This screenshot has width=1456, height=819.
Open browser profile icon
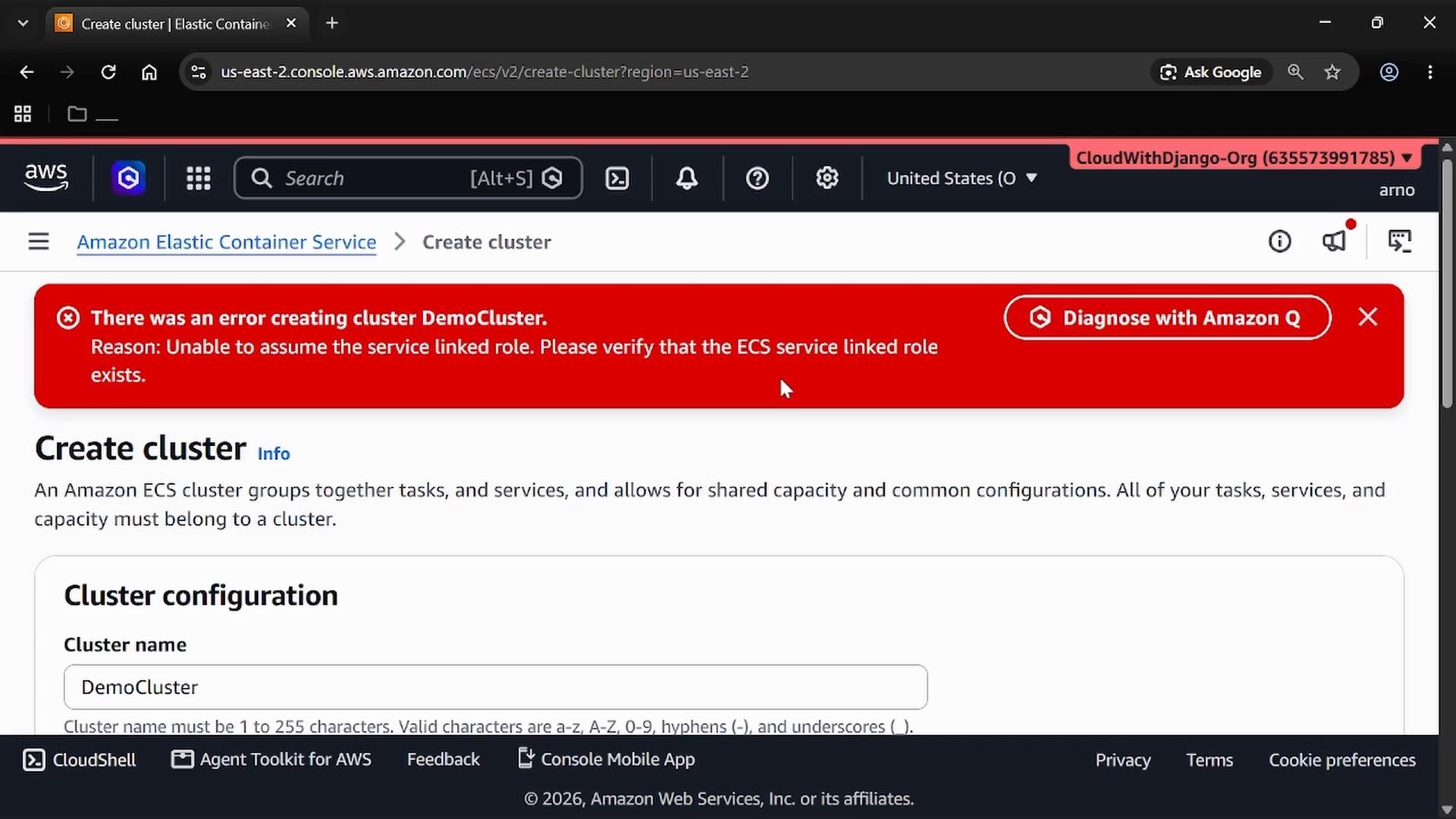tap(1389, 72)
